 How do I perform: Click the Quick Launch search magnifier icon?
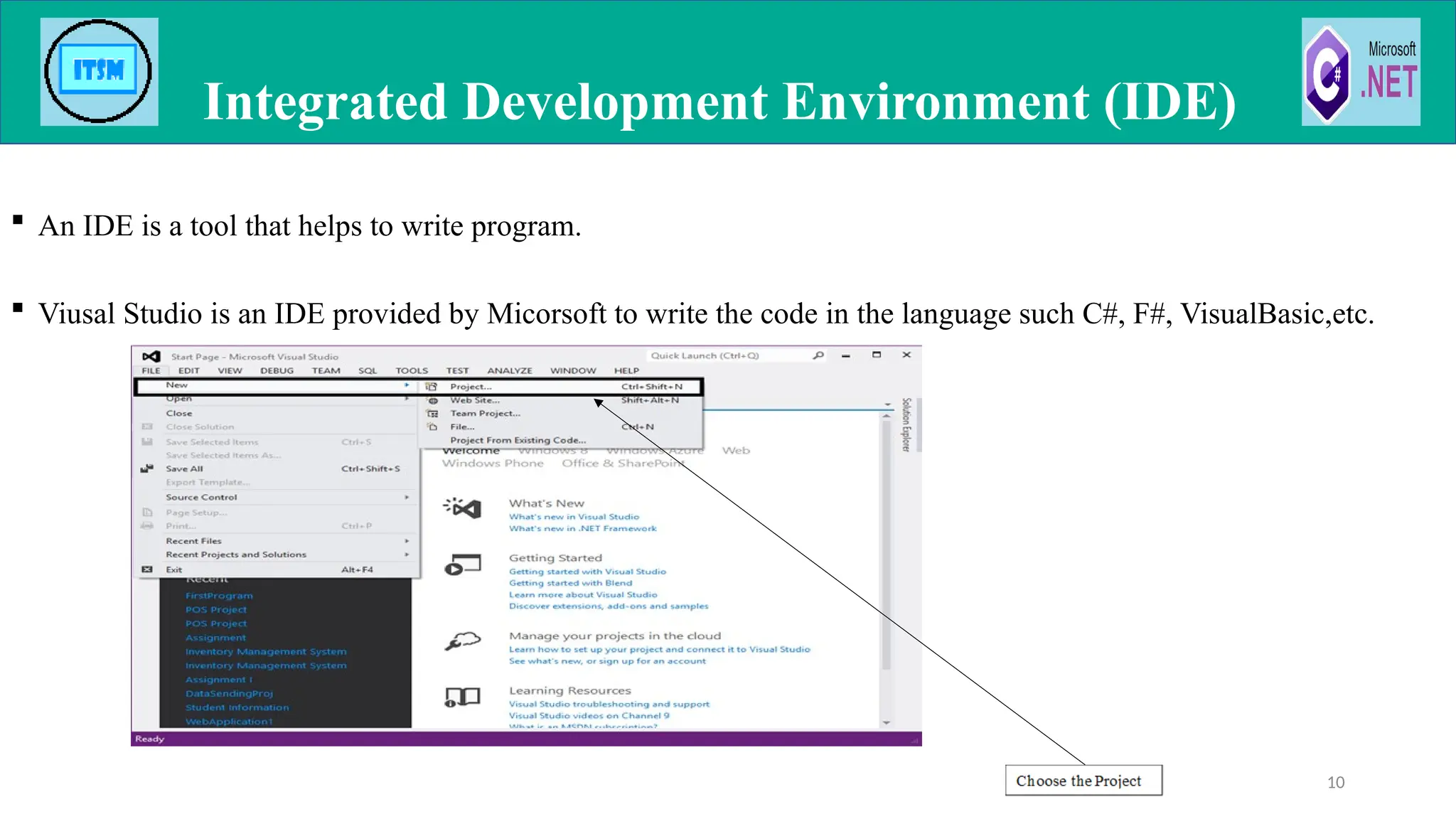coord(818,355)
